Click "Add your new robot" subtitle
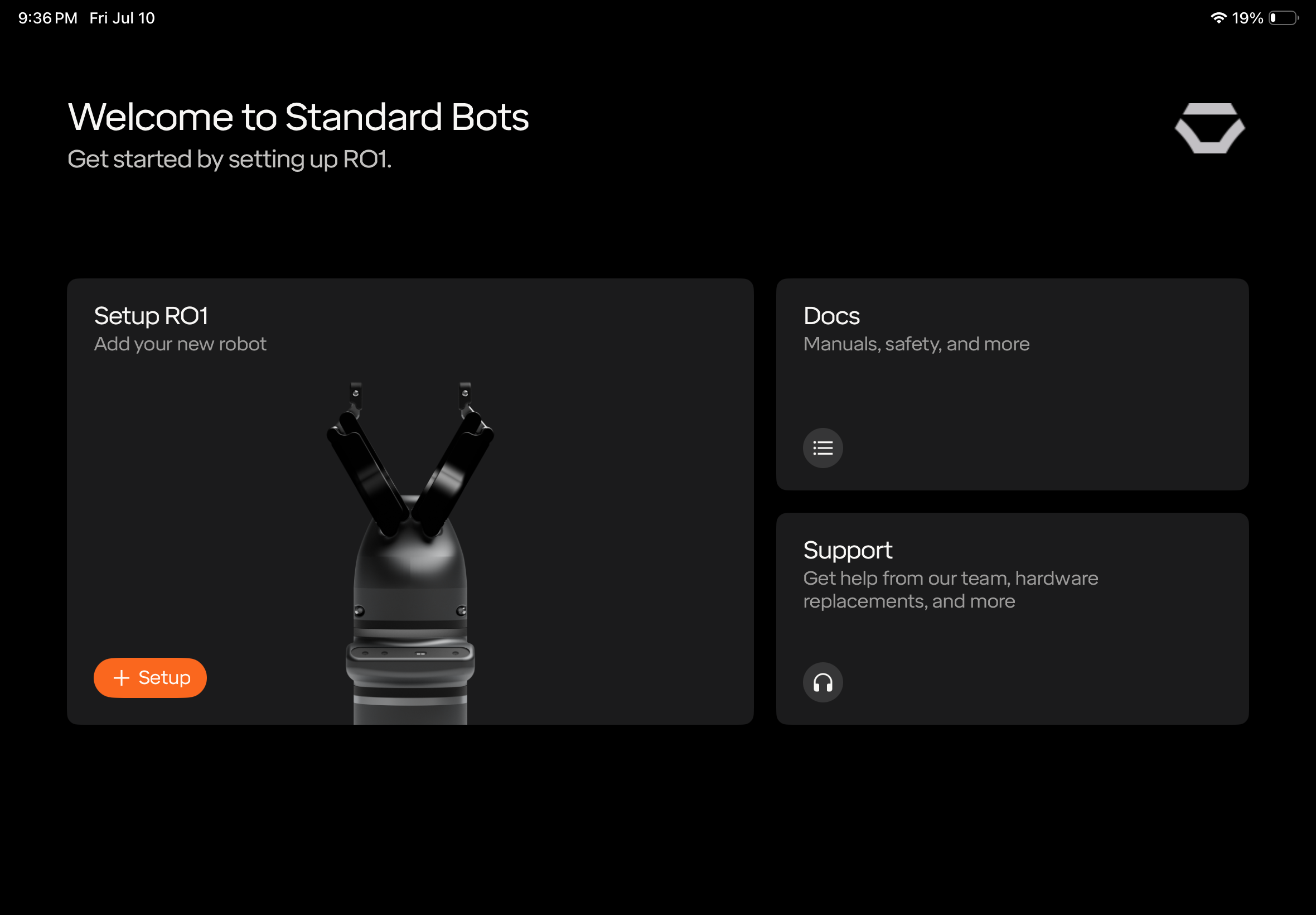 coord(180,344)
